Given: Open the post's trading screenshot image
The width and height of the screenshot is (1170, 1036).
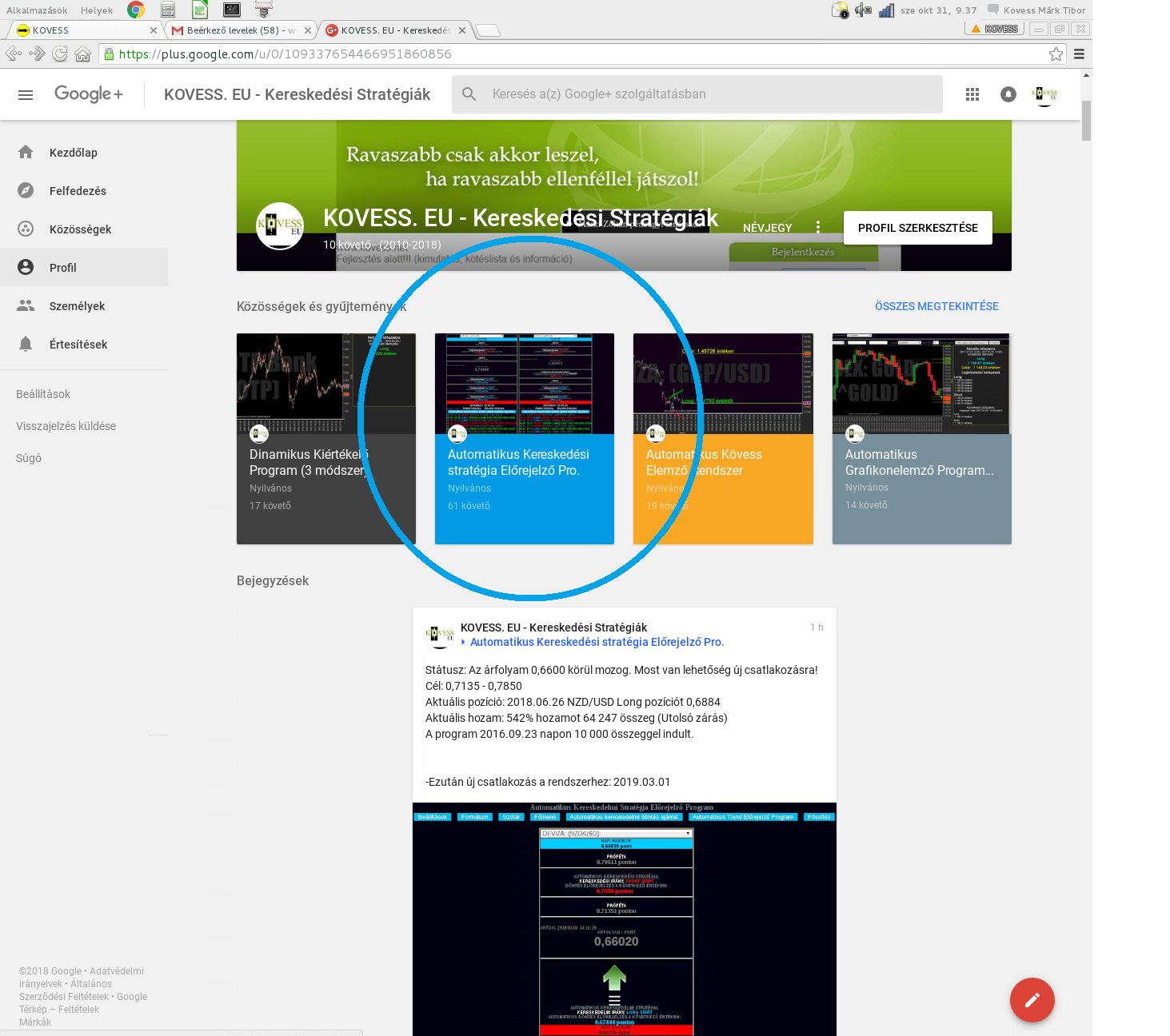Looking at the screenshot, I should (625, 919).
